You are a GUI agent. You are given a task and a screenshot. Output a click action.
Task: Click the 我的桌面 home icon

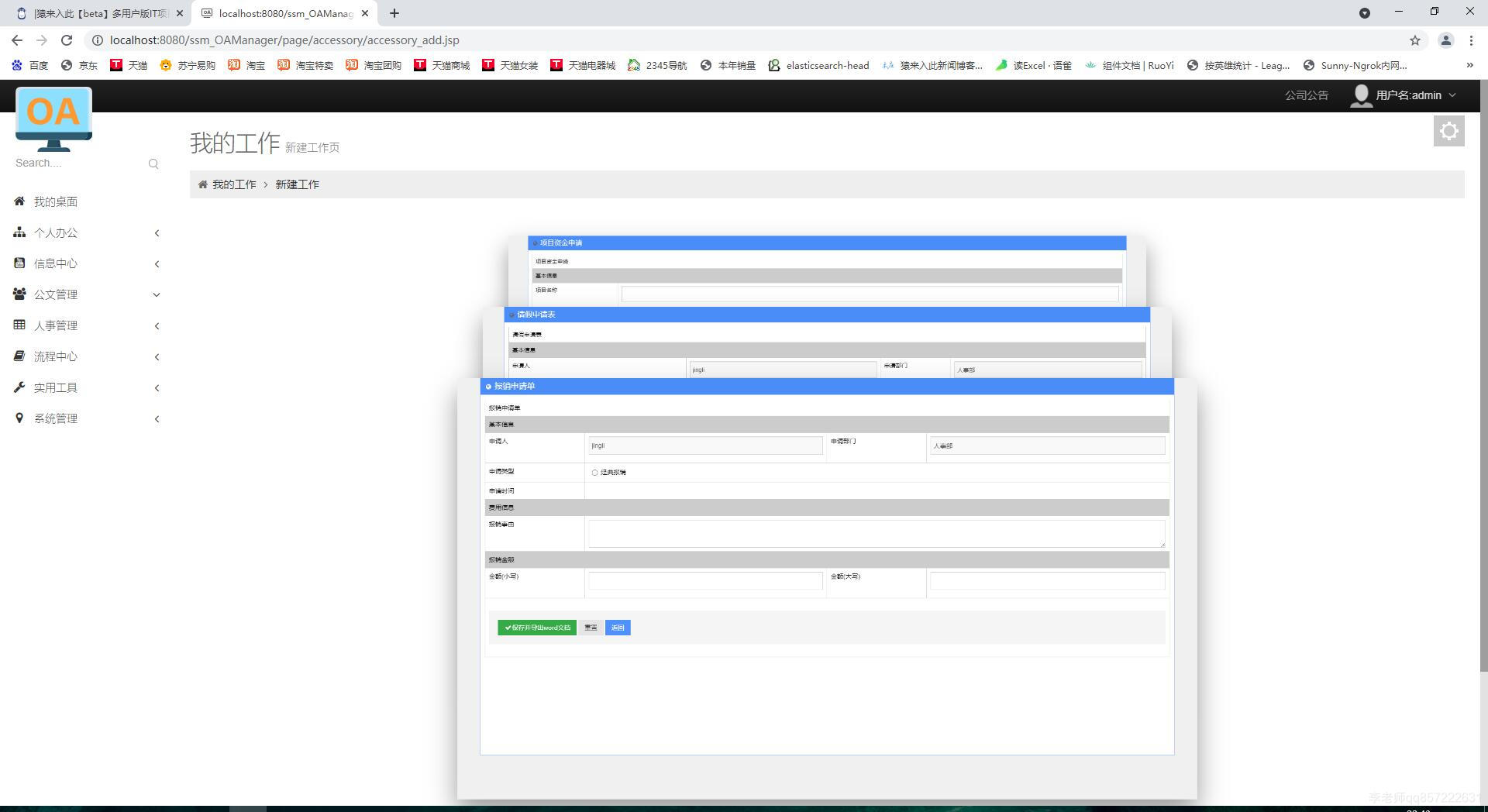(x=19, y=201)
